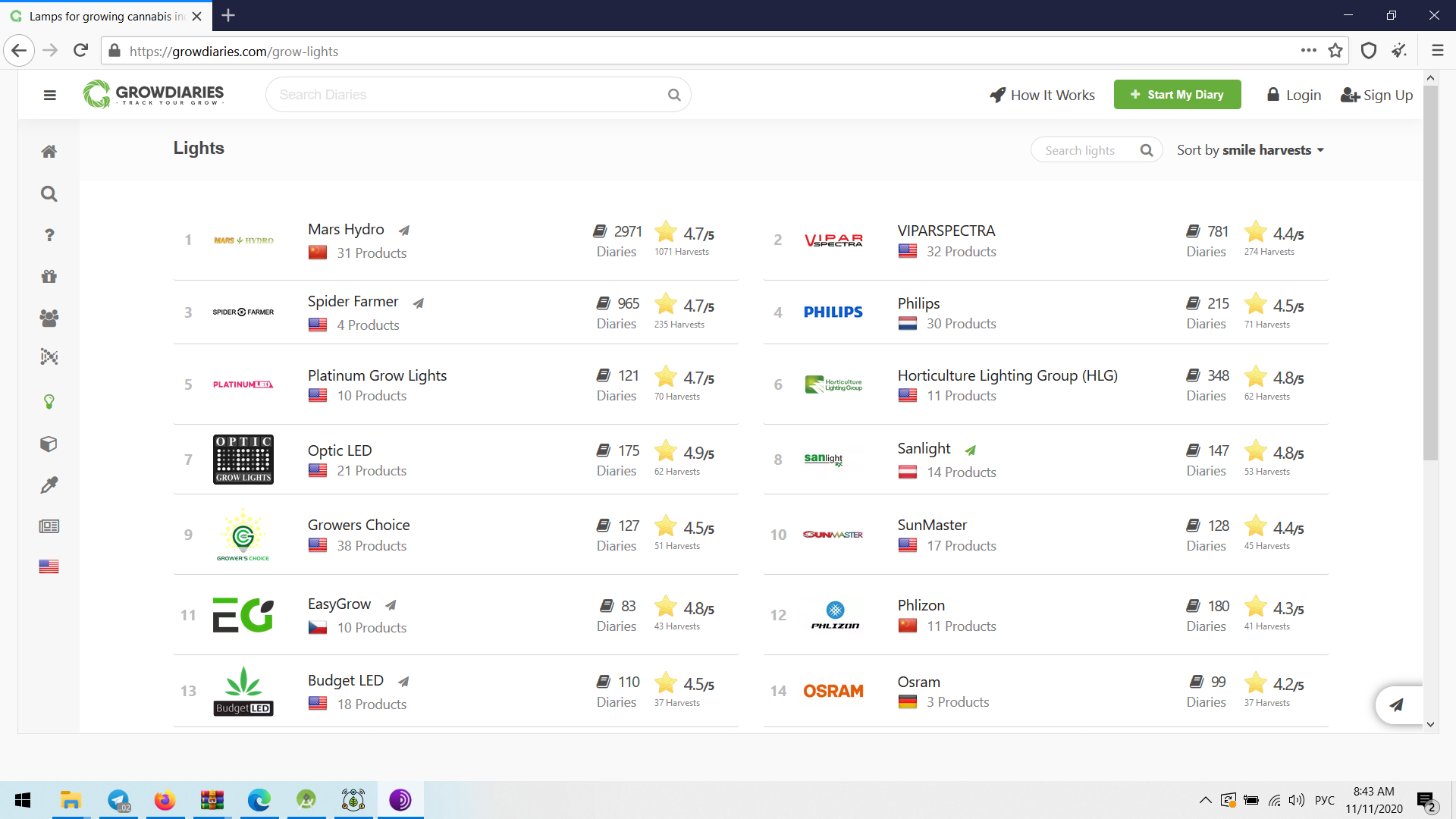Open the Platinum Grow Lights brand
Image resolution: width=1456 pixels, height=819 pixels.
click(377, 375)
